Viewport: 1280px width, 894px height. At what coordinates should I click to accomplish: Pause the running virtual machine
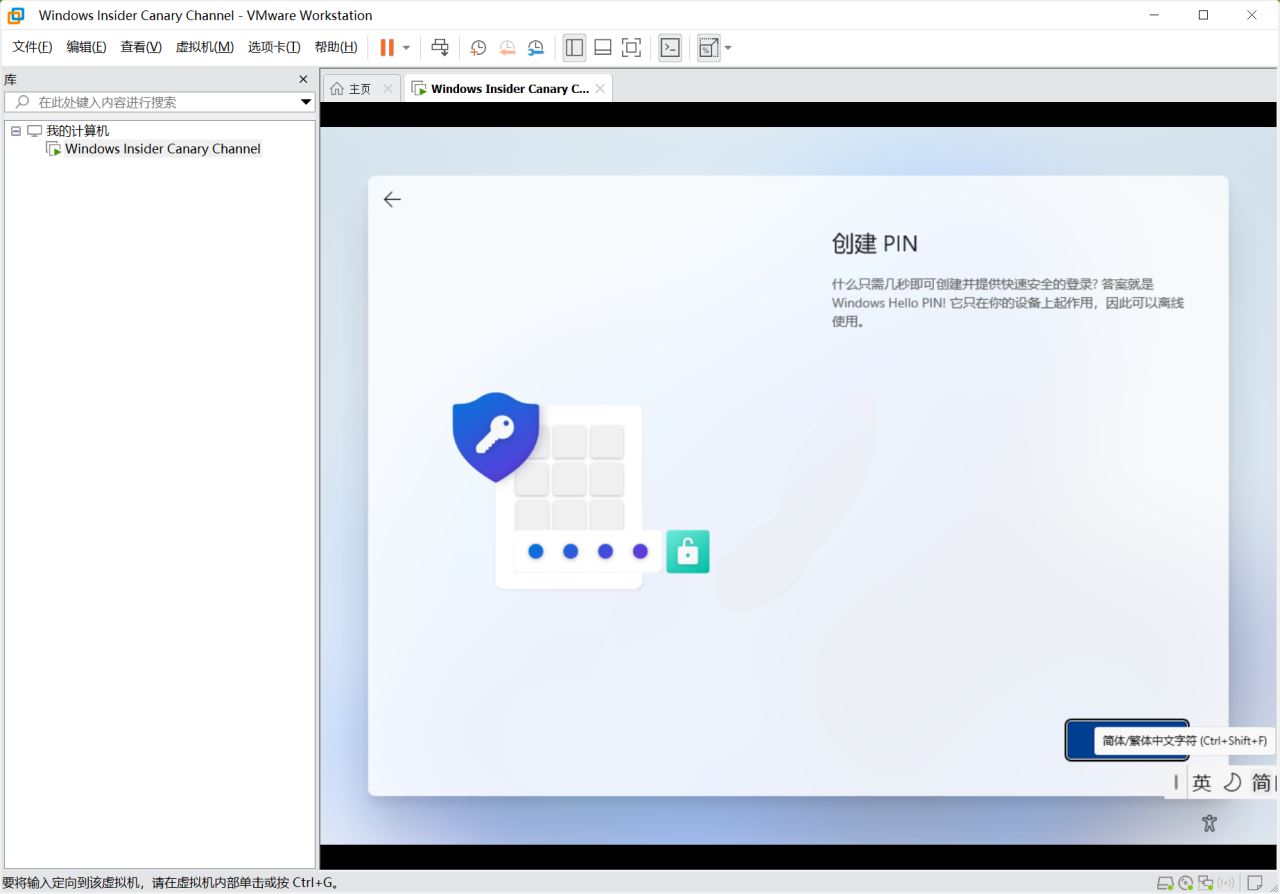[x=387, y=47]
